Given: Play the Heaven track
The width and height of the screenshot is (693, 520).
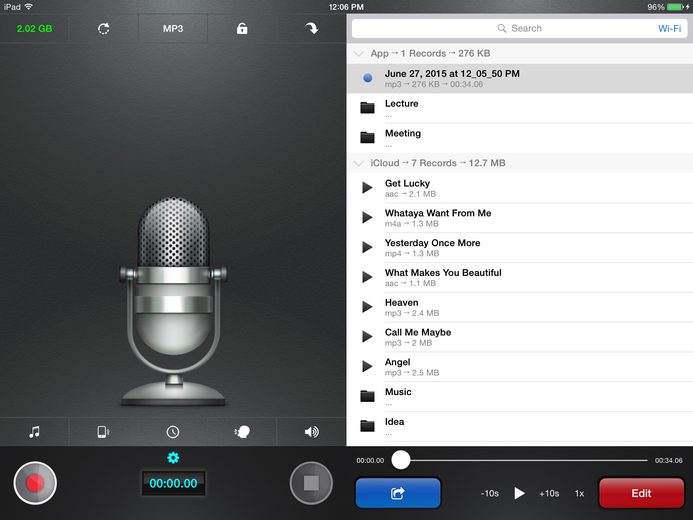Looking at the screenshot, I should pos(367,307).
